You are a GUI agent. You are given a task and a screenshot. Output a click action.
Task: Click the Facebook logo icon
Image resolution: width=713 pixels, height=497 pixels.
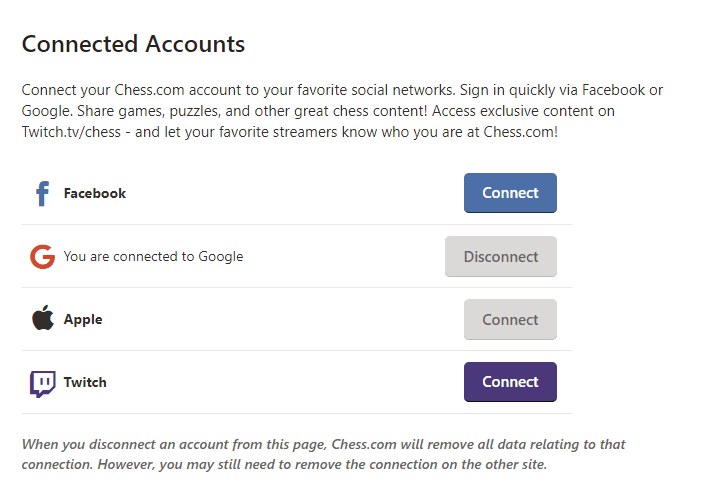tap(42, 193)
